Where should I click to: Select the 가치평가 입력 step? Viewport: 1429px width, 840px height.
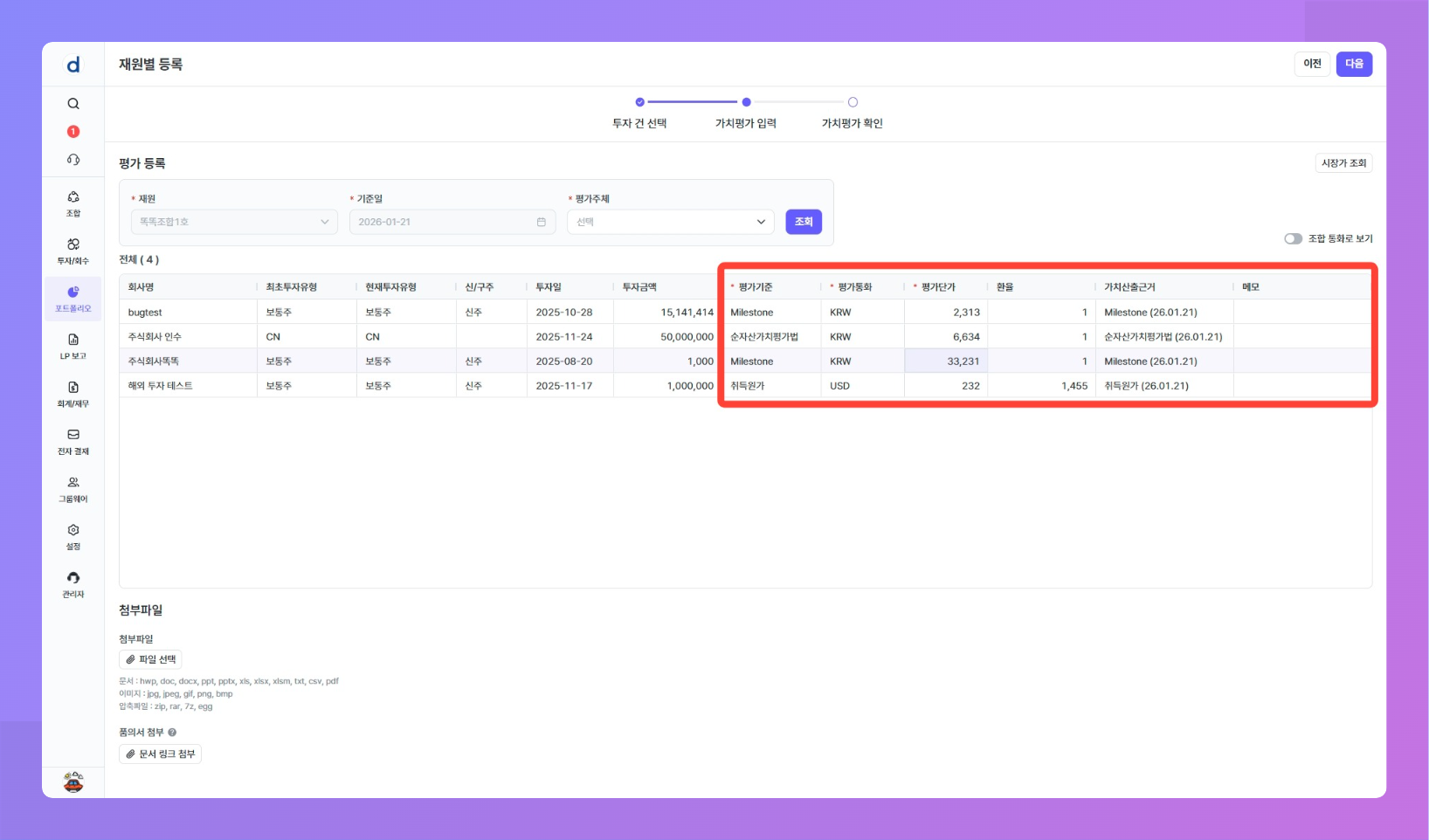click(x=746, y=114)
